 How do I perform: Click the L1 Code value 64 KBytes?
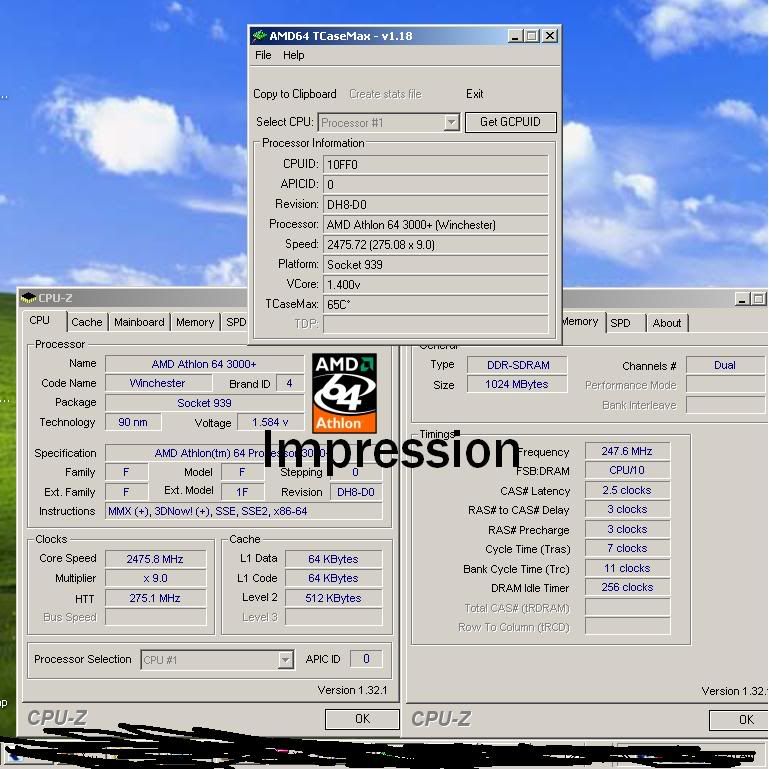tap(333, 578)
